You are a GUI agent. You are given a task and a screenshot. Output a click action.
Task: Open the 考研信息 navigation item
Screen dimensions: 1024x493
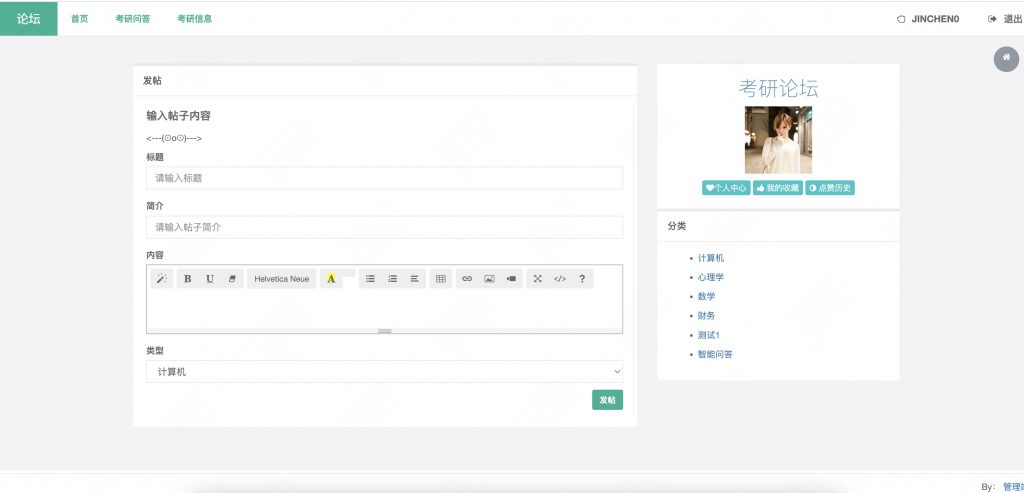click(194, 18)
